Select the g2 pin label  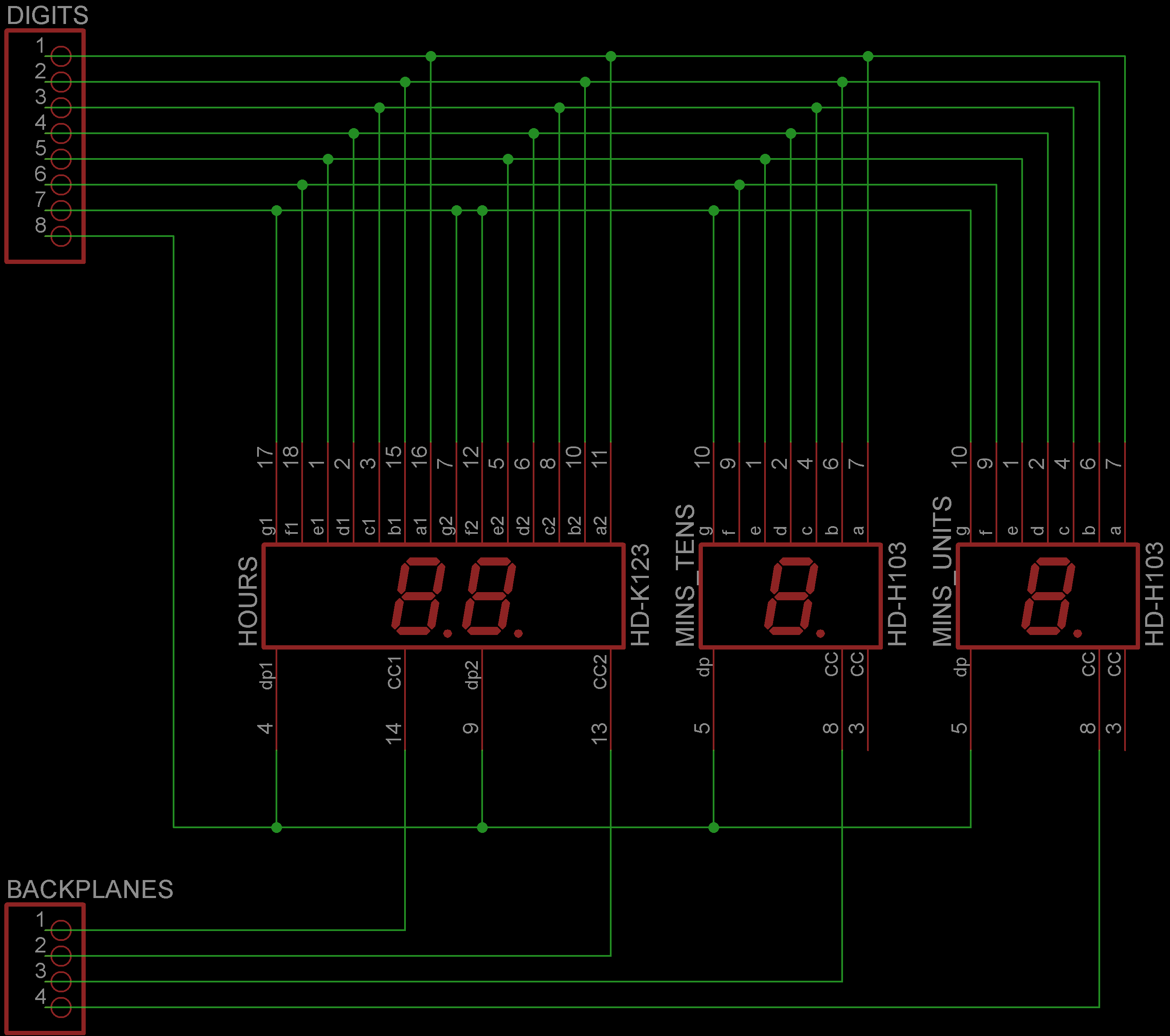pos(447,525)
